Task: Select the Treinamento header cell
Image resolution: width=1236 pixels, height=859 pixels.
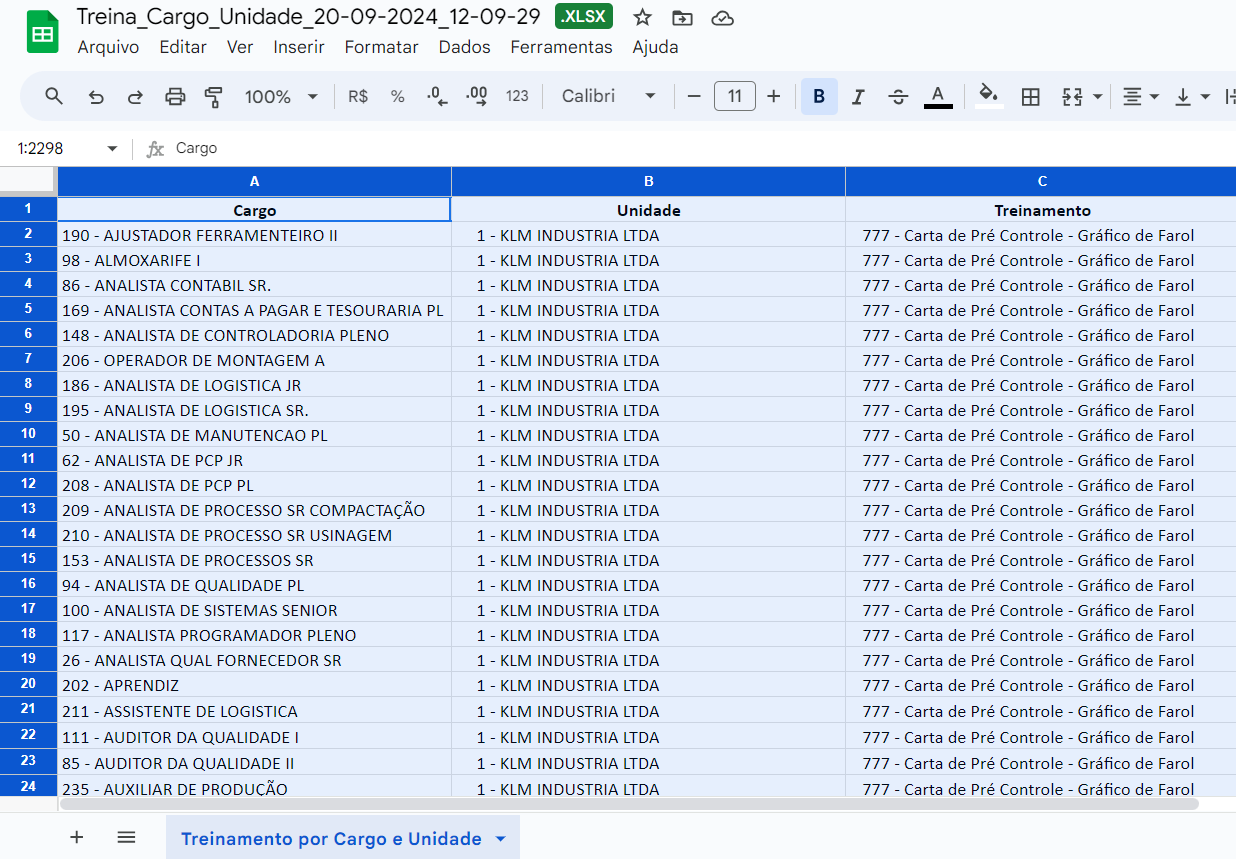Action: coord(1041,210)
